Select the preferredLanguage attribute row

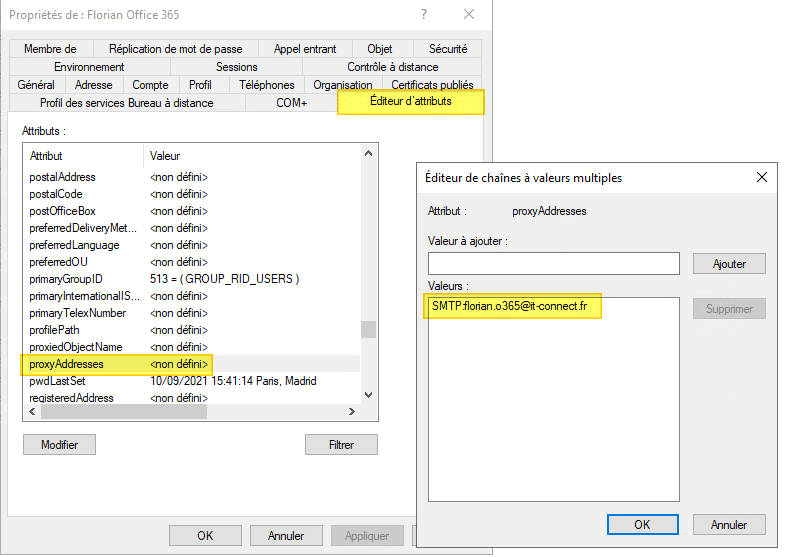(x=192, y=245)
